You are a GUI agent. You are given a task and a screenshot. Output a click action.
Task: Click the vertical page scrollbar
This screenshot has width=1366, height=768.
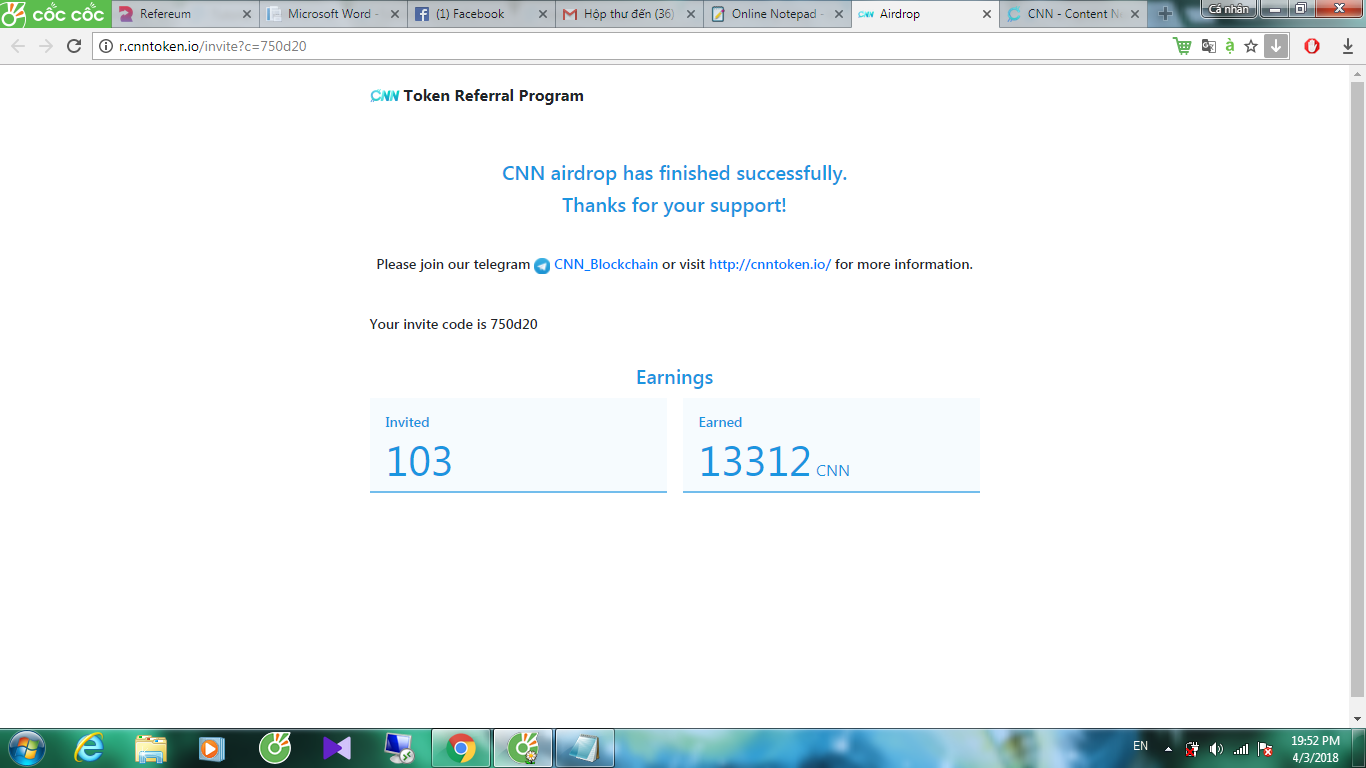tap(1357, 388)
